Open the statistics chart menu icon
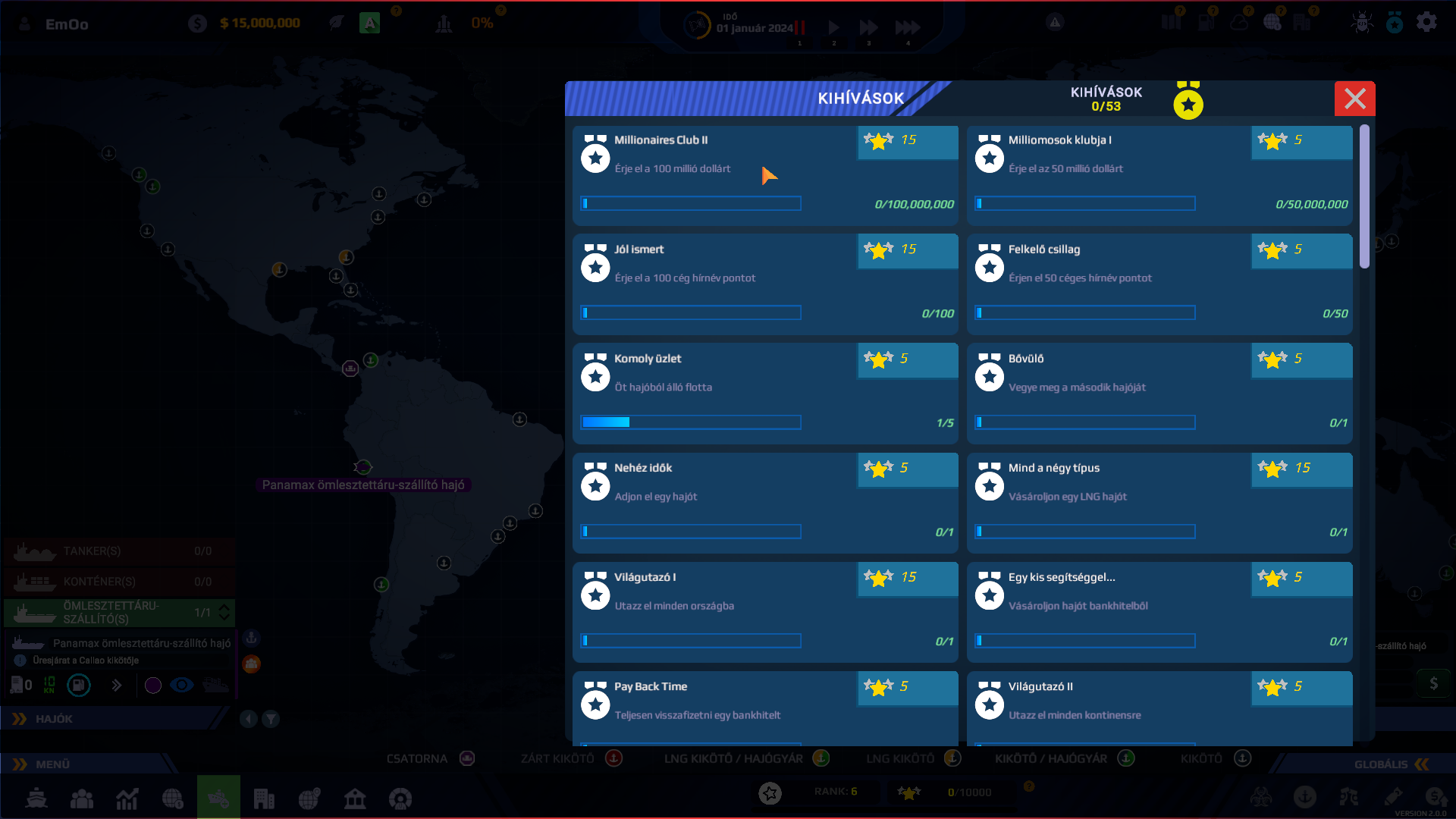This screenshot has height=819, width=1456. [x=127, y=798]
